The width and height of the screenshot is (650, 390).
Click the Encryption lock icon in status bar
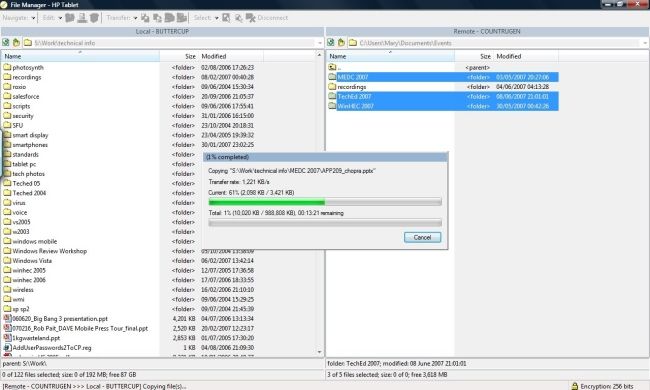[575, 386]
